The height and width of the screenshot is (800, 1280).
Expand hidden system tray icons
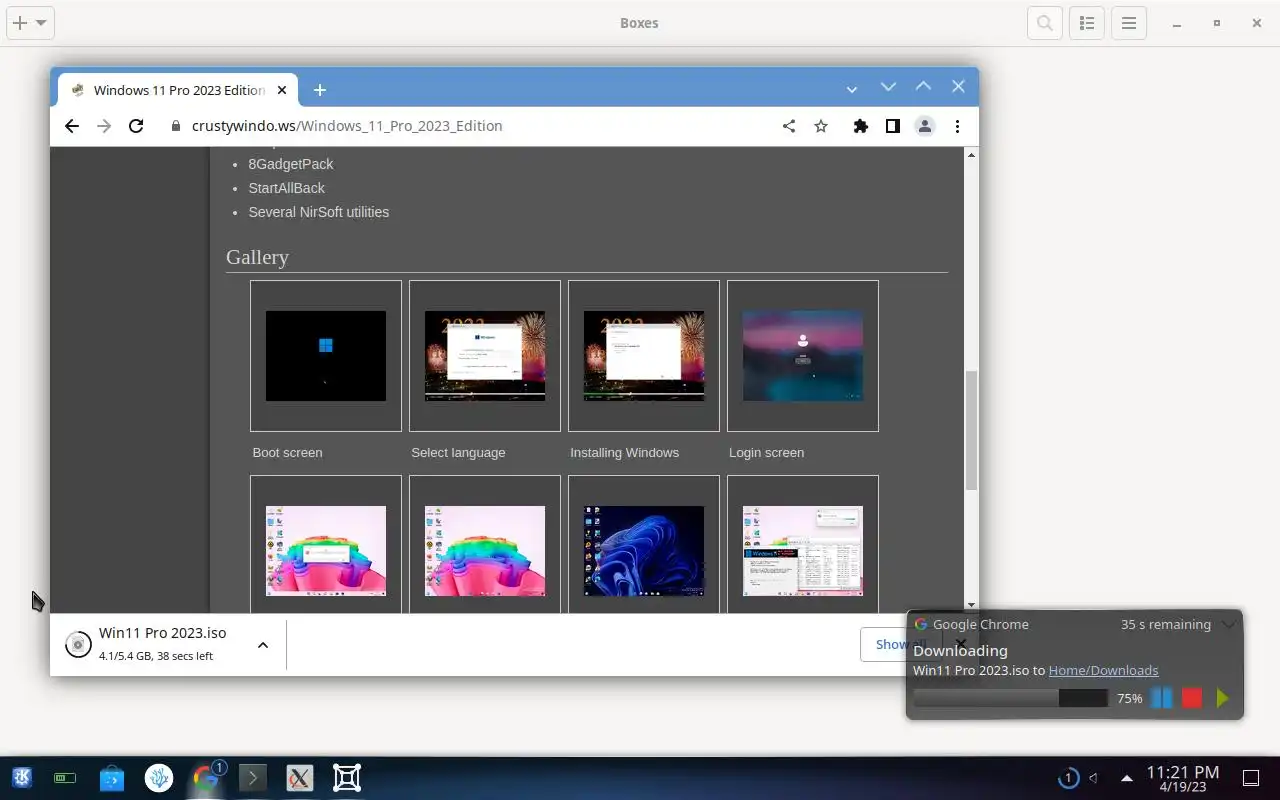pos(1127,777)
